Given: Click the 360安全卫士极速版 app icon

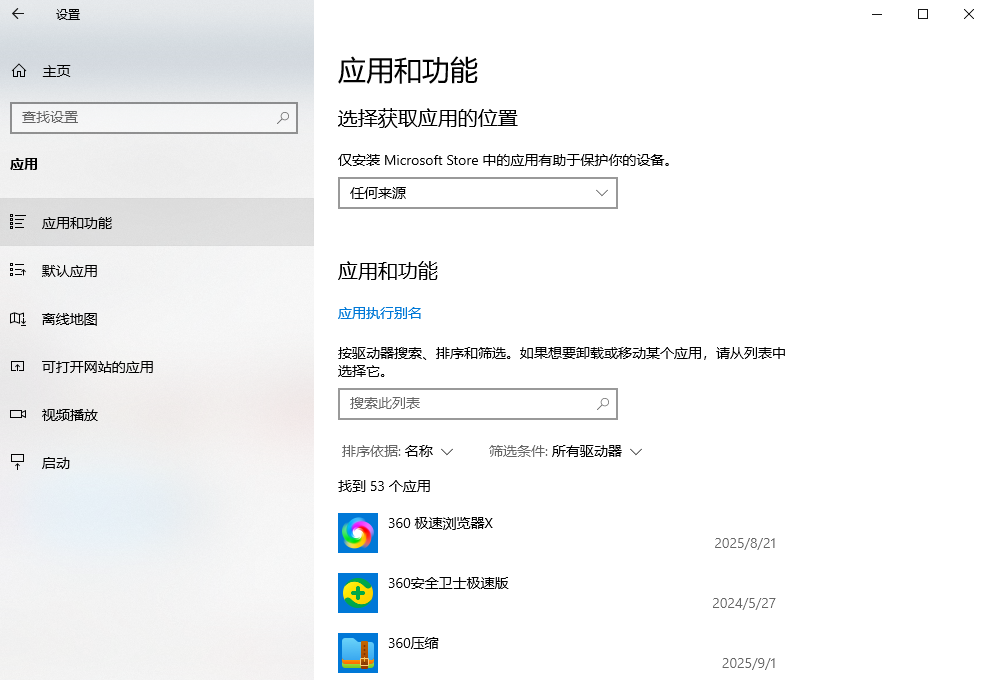Looking at the screenshot, I should coord(358,593).
